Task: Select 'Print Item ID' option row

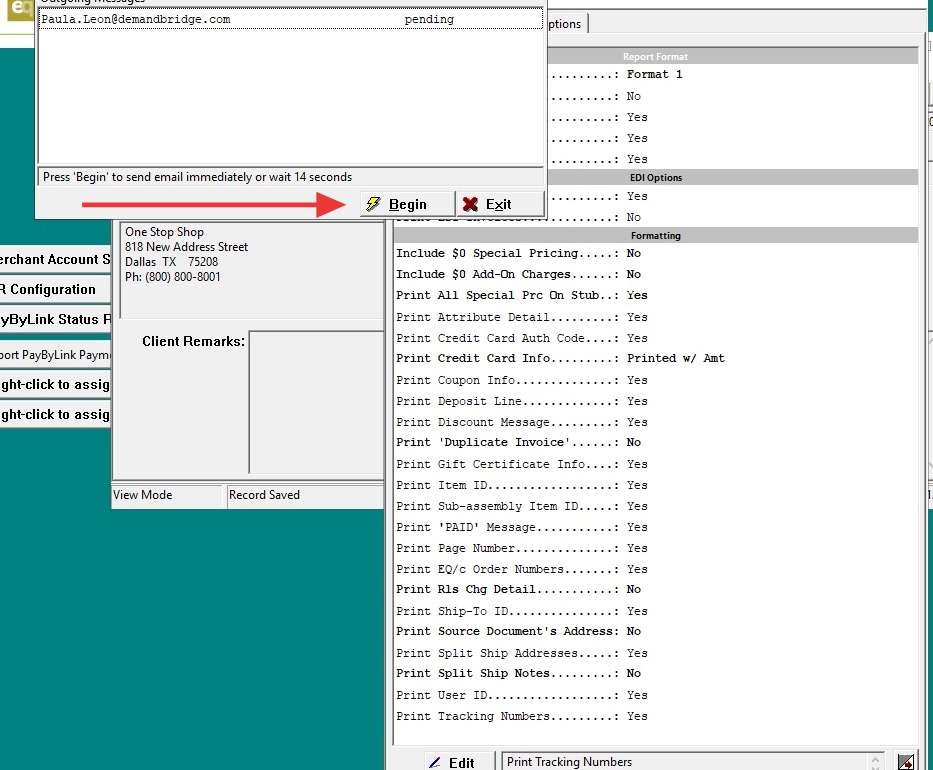Action: [655, 485]
